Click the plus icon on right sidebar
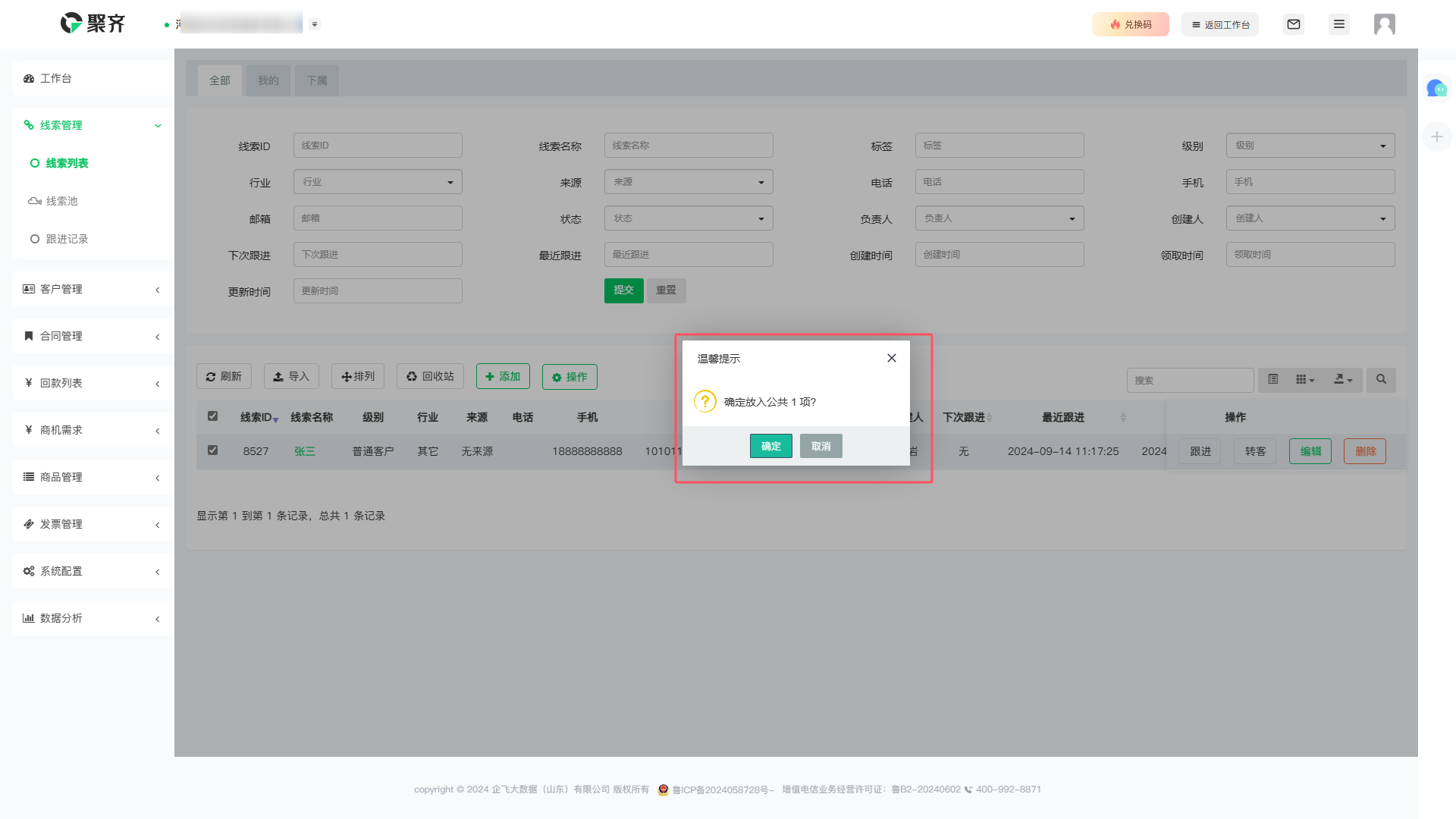The image size is (1456, 819). point(1436,136)
